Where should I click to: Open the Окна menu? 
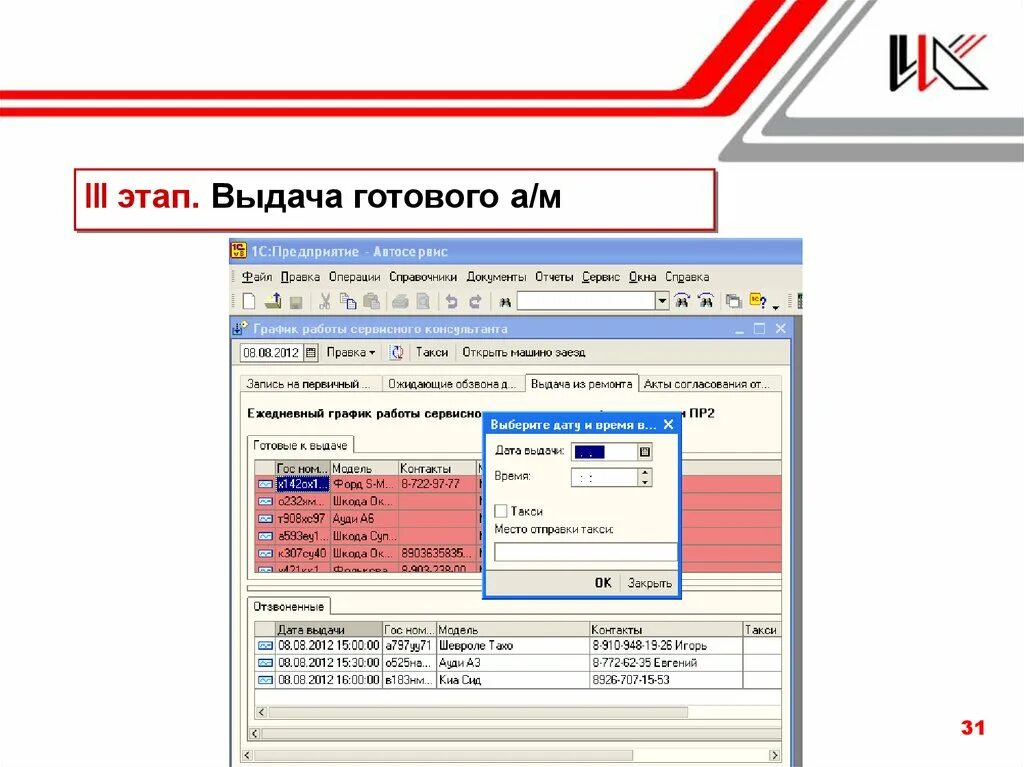[x=643, y=277]
